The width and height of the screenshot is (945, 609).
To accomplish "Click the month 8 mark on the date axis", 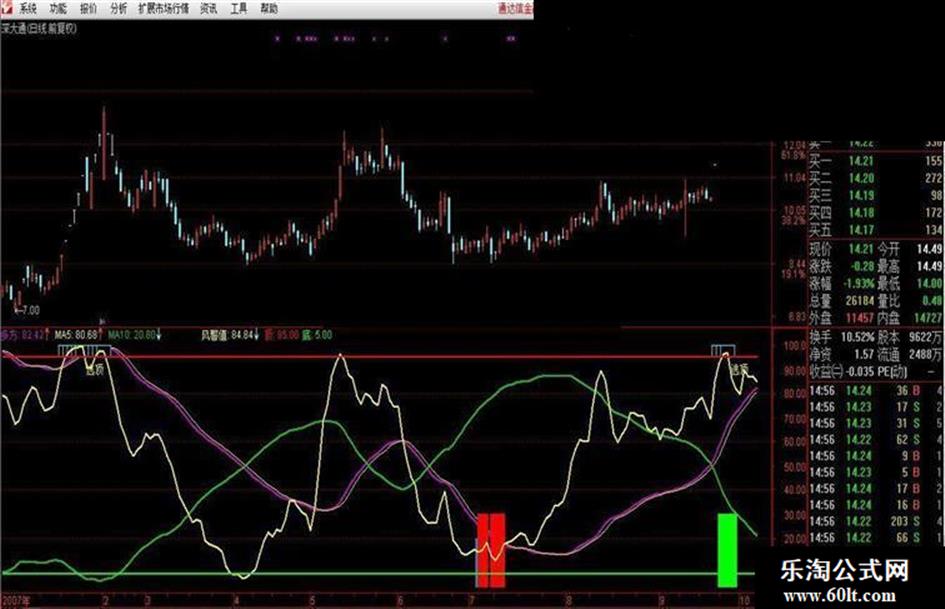I will tap(568, 601).
